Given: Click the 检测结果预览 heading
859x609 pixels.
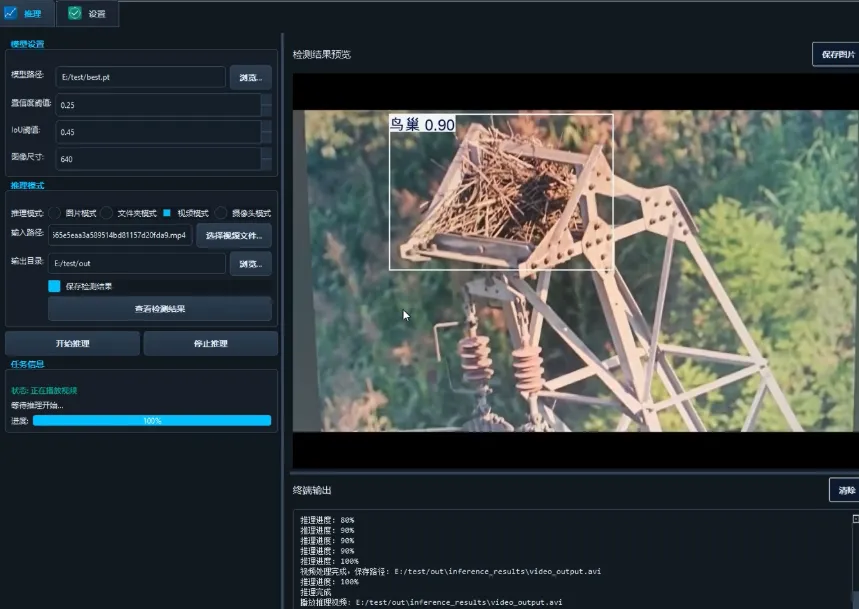Looking at the screenshot, I should (x=322, y=54).
